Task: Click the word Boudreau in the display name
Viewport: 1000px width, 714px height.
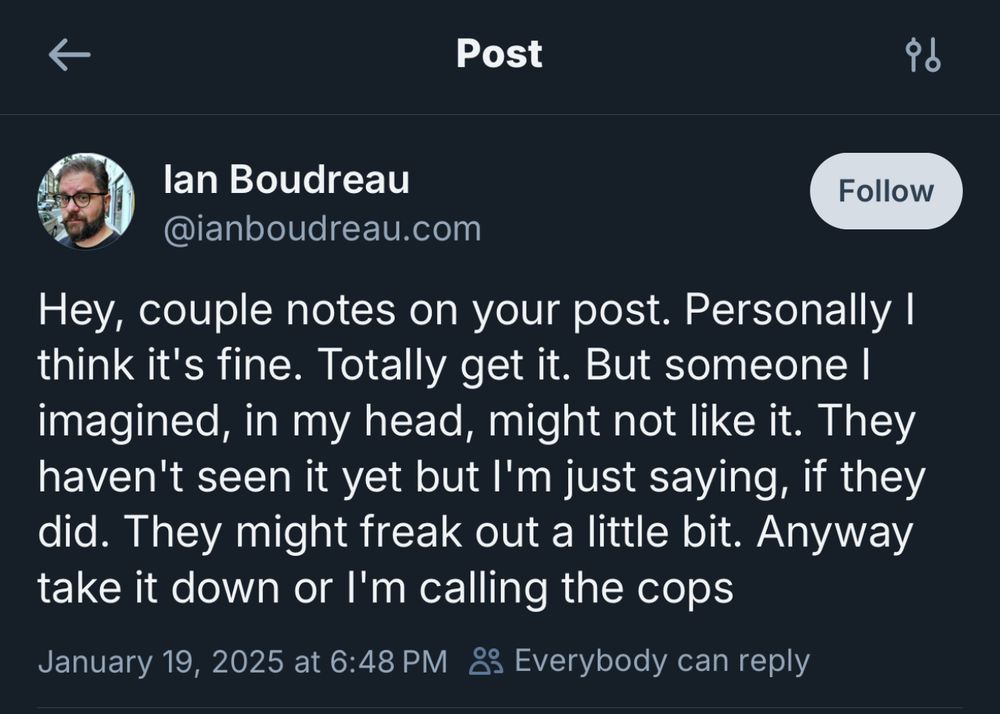Action: click(356, 181)
